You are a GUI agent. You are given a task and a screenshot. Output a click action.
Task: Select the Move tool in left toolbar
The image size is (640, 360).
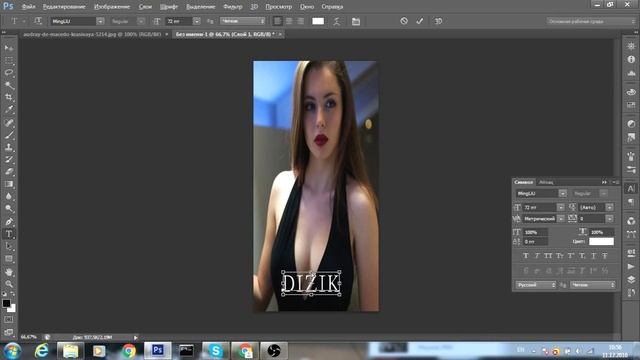coord(9,48)
